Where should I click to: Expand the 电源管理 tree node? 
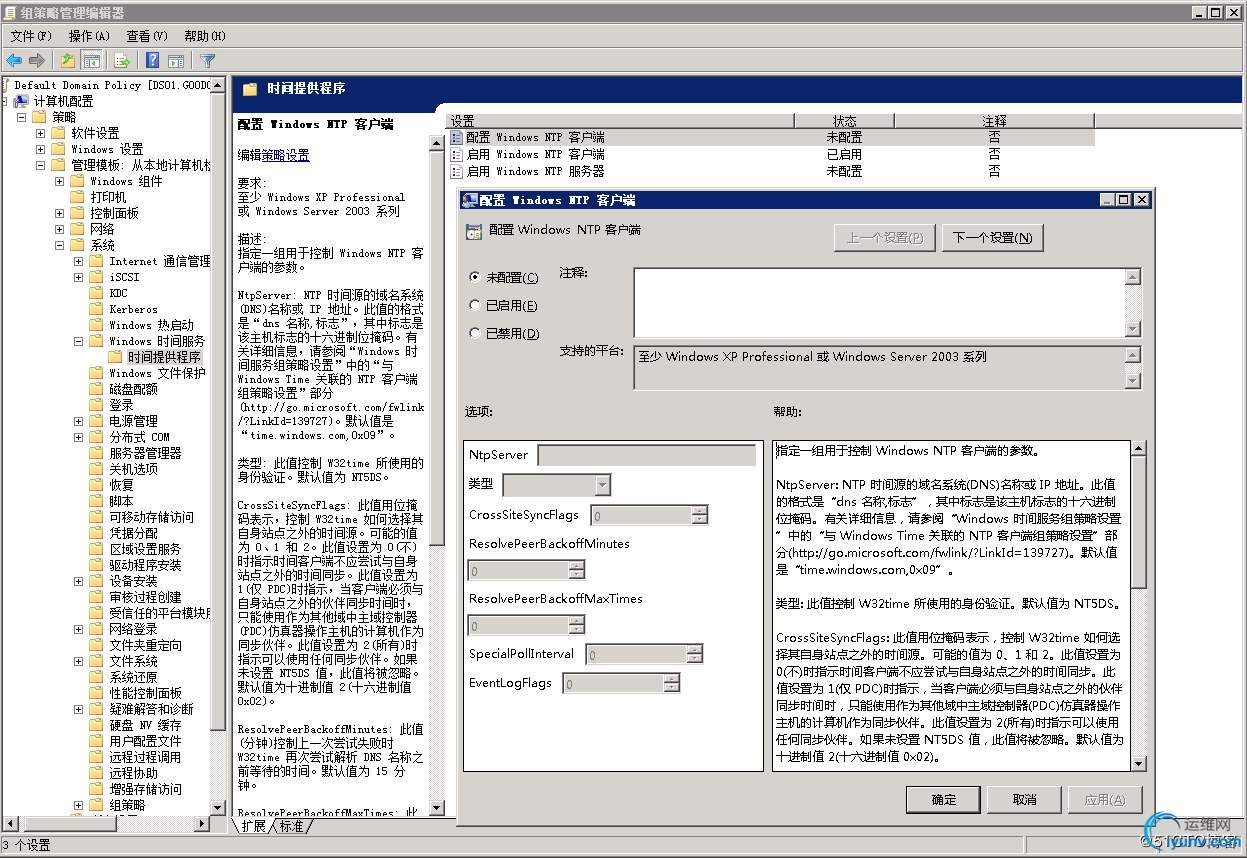click(79, 421)
